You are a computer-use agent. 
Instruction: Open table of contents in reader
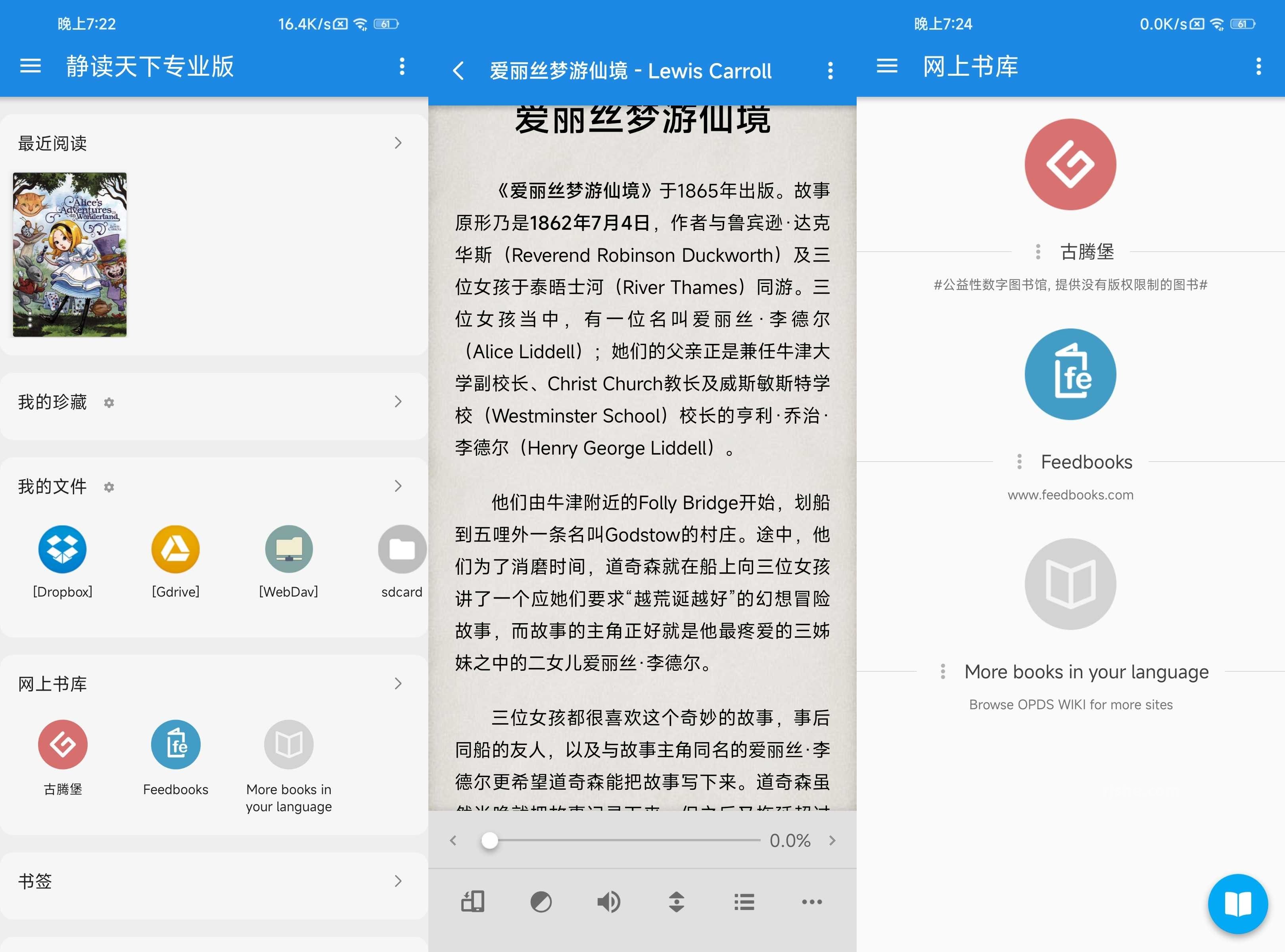(x=745, y=900)
